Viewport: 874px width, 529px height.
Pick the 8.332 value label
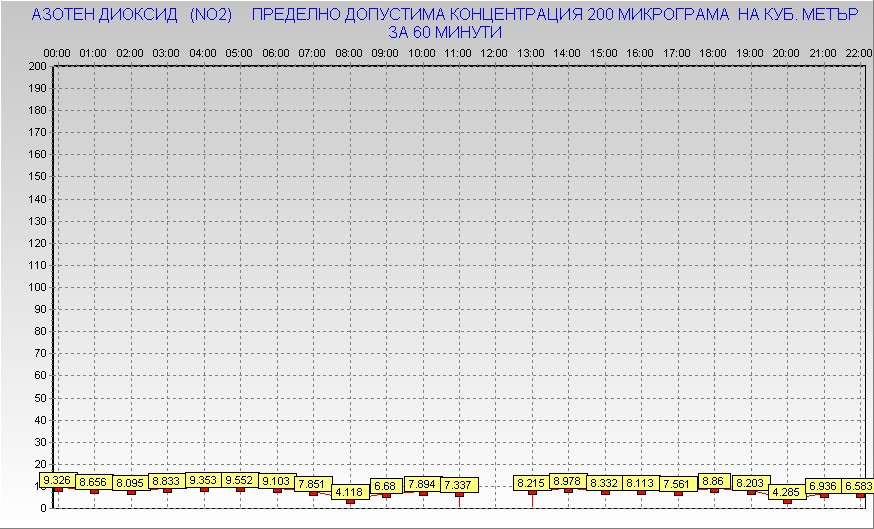[604, 483]
